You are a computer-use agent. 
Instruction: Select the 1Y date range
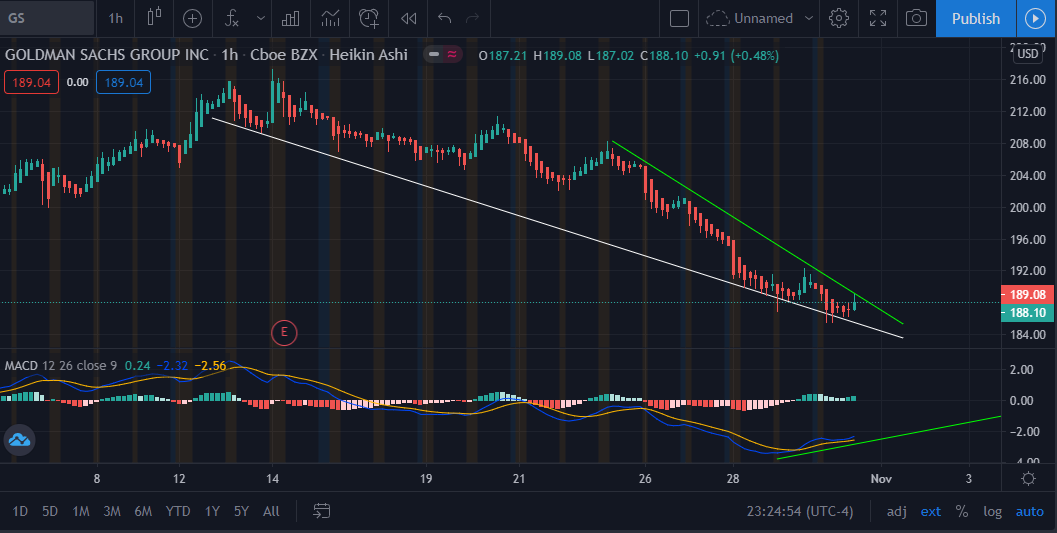(x=212, y=511)
